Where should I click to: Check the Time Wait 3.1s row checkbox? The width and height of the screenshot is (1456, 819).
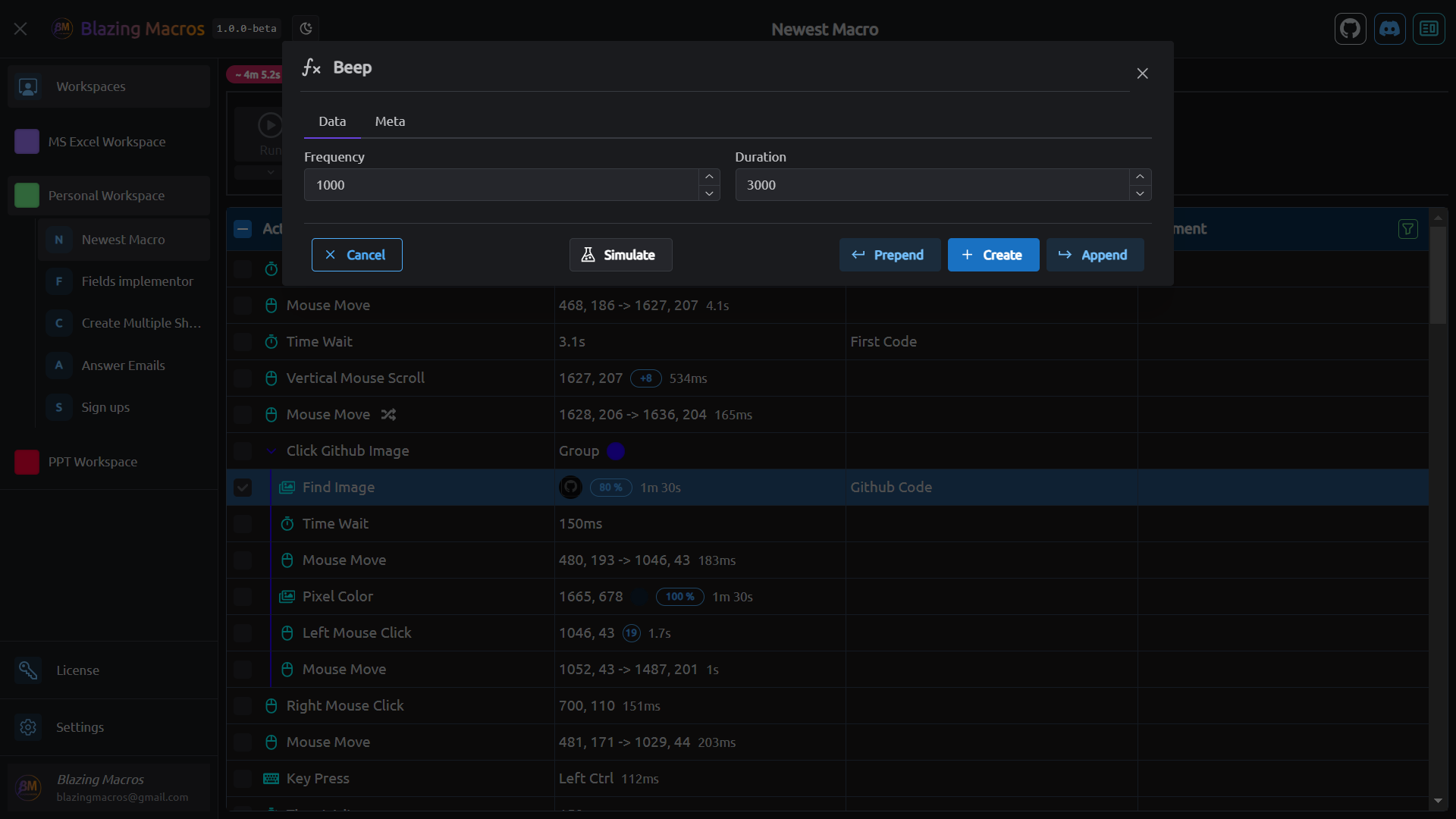click(x=243, y=342)
